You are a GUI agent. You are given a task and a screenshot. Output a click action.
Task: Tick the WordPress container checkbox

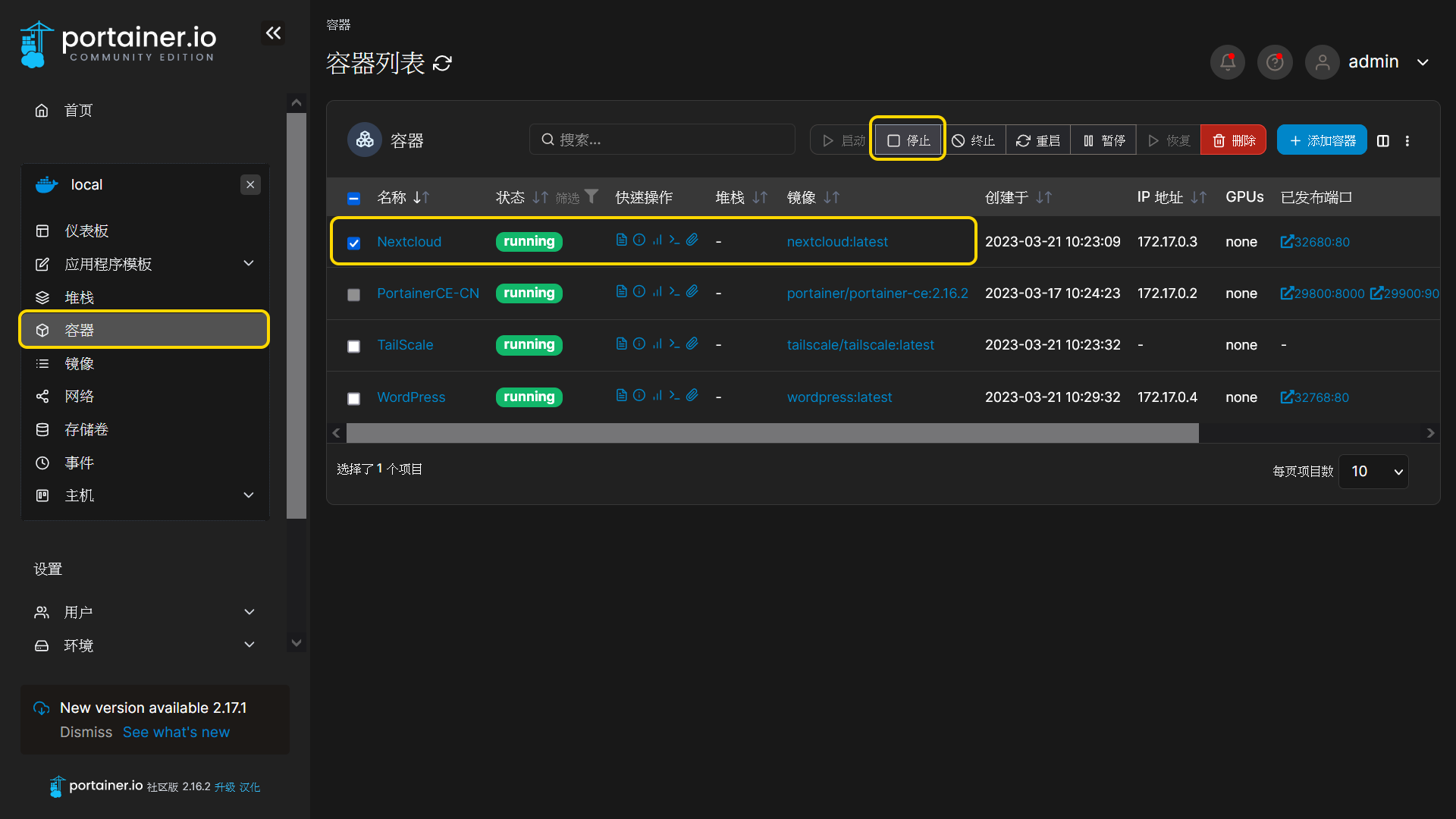(x=353, y=398)
